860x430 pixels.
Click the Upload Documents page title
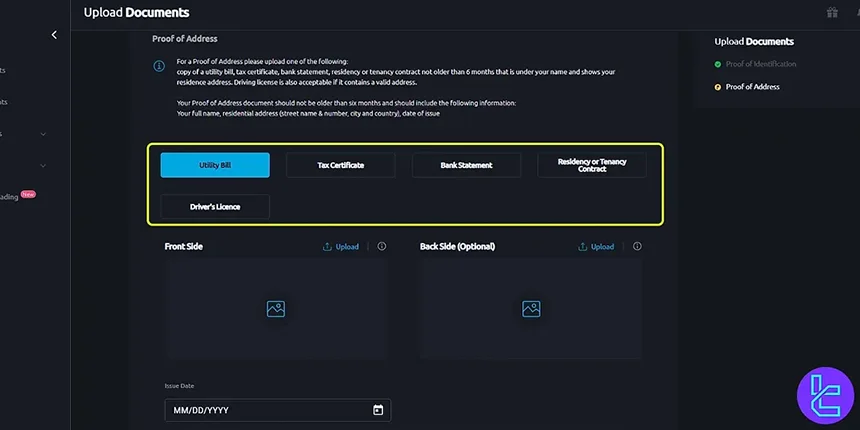pos(137,13)
